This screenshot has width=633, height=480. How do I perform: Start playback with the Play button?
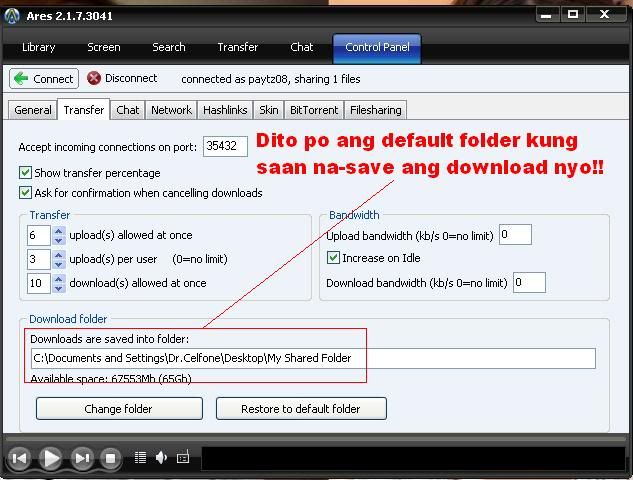point(51,458)
